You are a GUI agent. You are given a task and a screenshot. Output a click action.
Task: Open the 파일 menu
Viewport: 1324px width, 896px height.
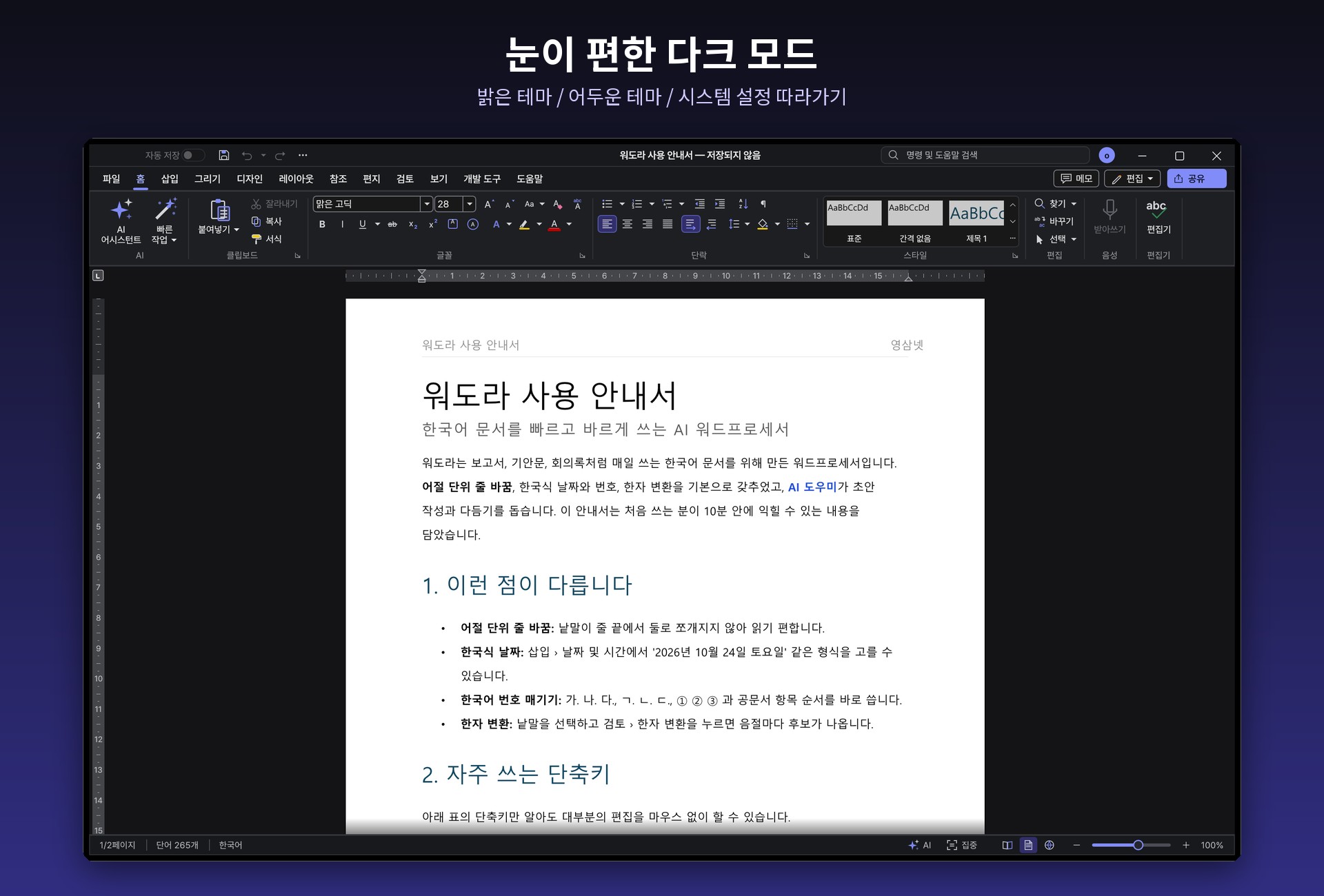pos(111,179)
